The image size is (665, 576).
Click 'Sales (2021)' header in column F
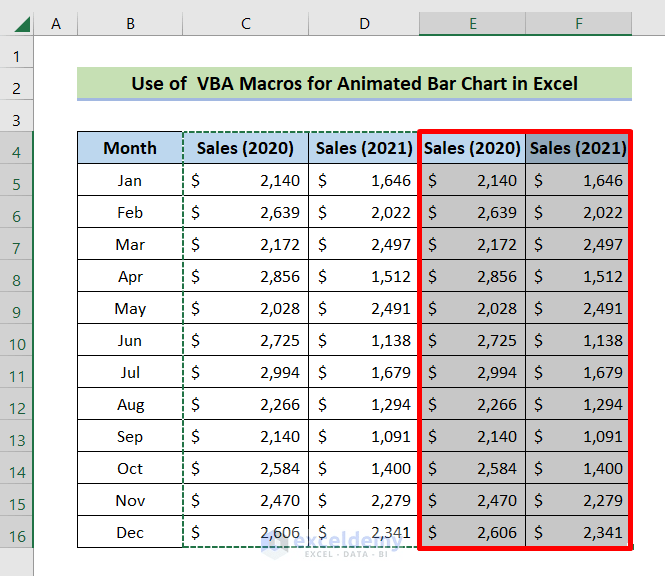tap(578, 148)
